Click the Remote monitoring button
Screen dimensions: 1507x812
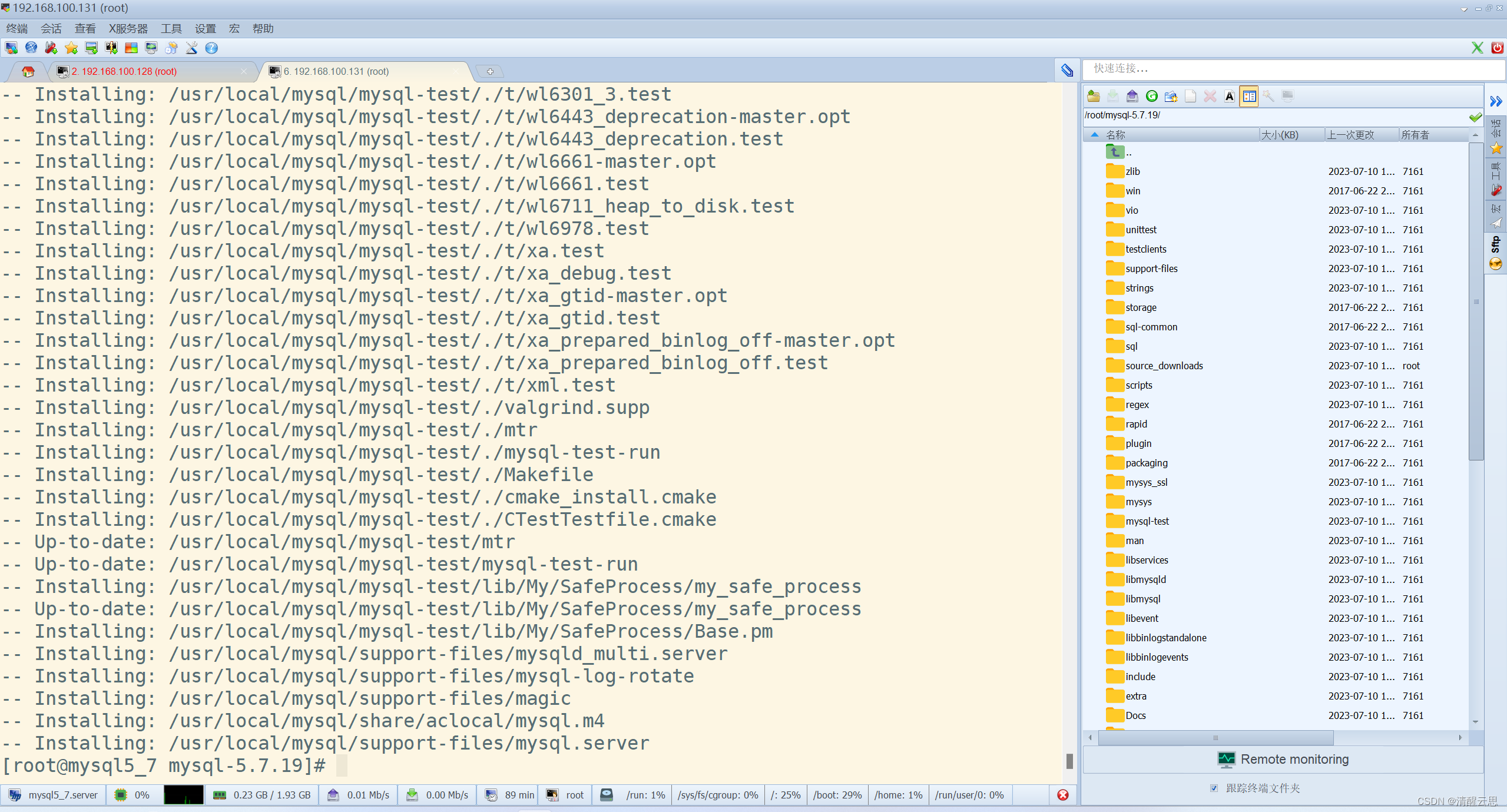(1283, 760)
